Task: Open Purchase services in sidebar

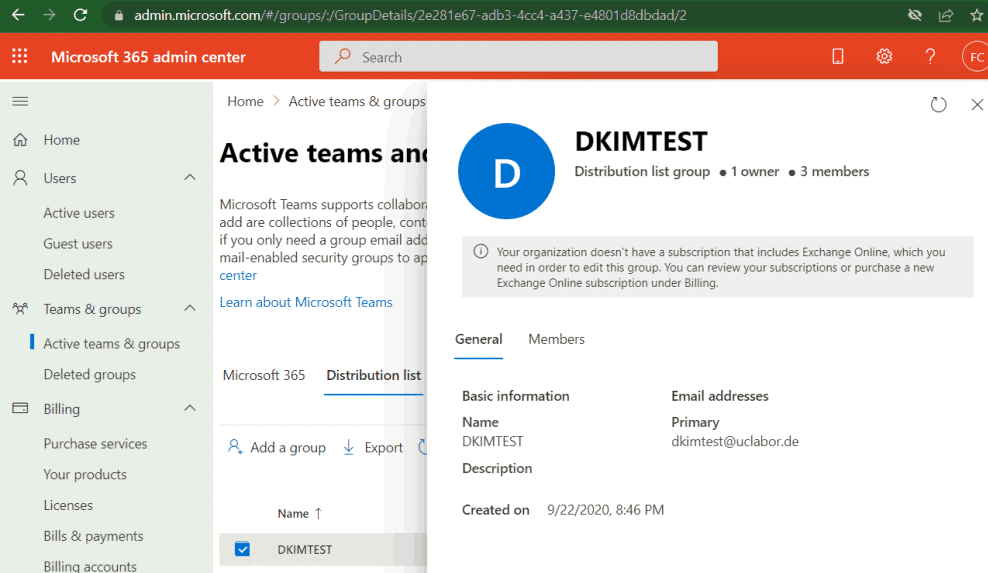Action: [95, 444]
